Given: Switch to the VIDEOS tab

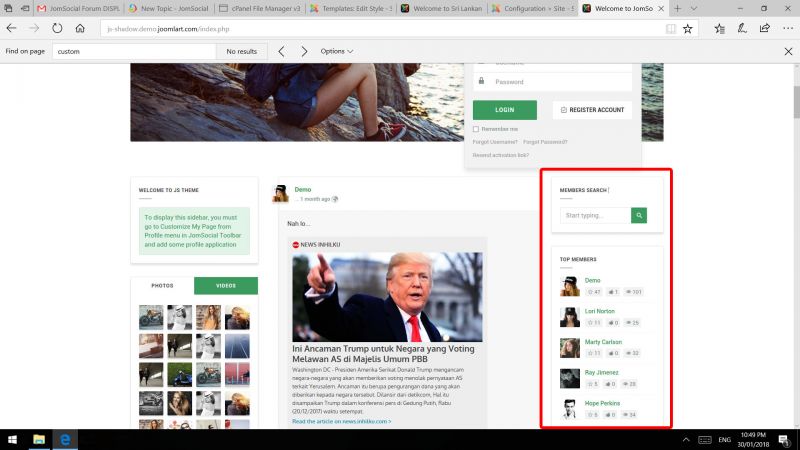Looking at the screenshot, I should [x=226, y=286].
